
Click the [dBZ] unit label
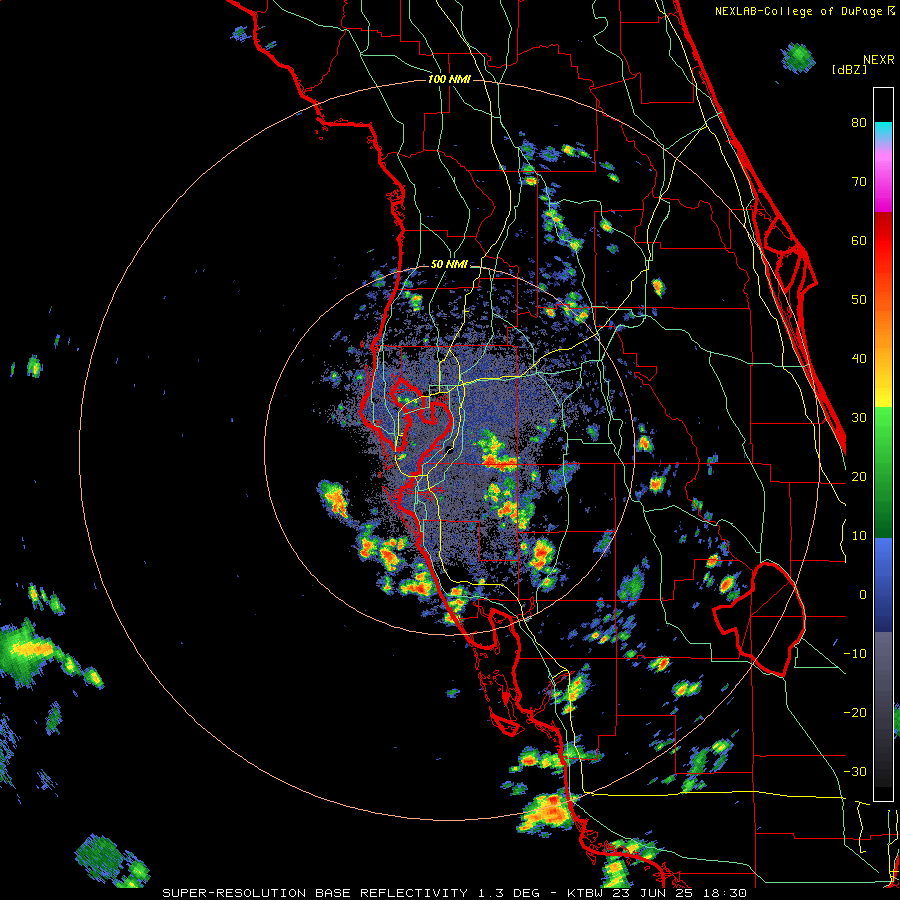click(x=849, y=69)
